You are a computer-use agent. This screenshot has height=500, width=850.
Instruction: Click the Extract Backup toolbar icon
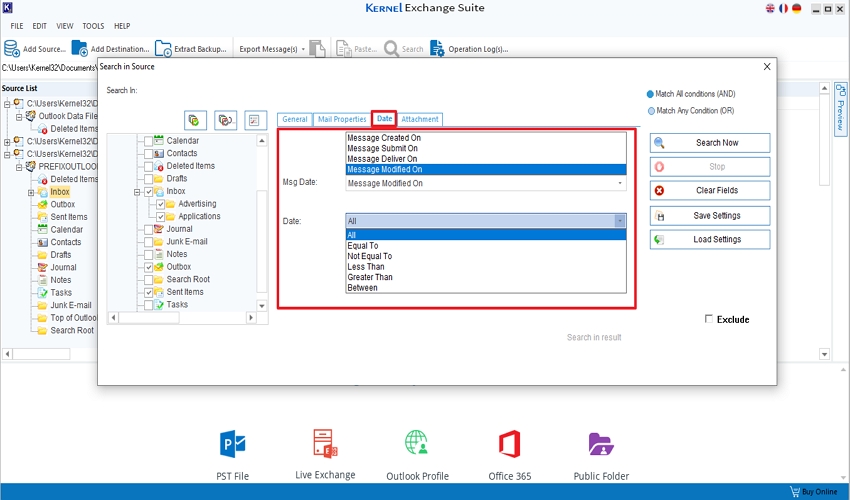click(x=163, y=48)
